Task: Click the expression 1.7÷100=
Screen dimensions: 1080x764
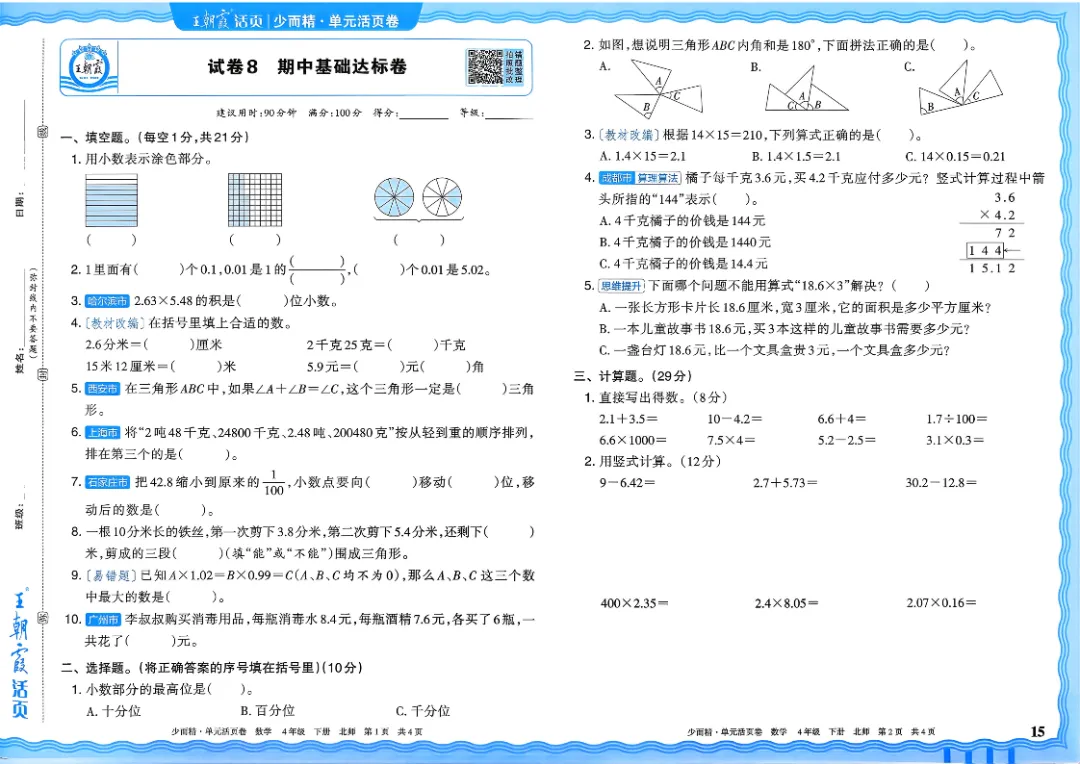Action: click(956, 419)
